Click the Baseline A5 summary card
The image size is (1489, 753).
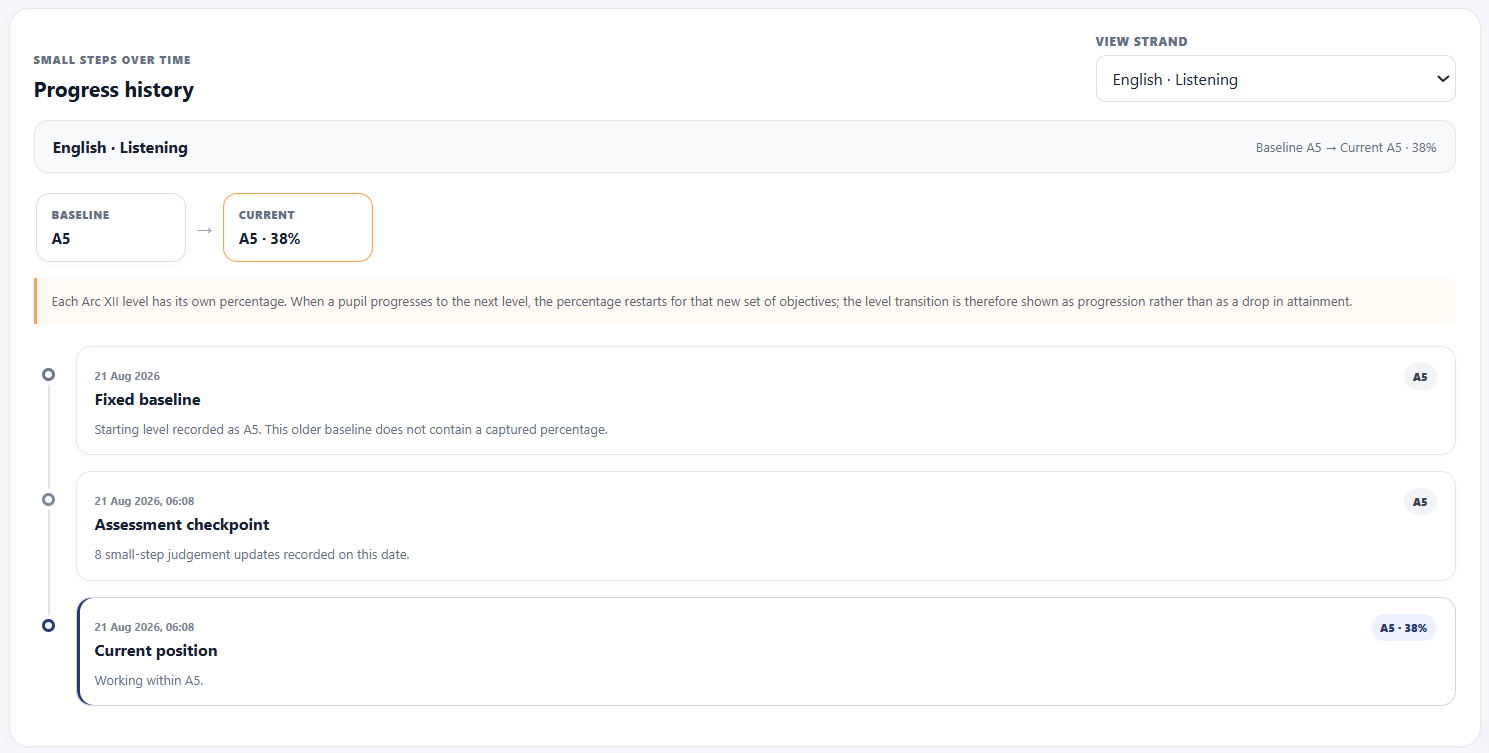(x=111, y=228)
